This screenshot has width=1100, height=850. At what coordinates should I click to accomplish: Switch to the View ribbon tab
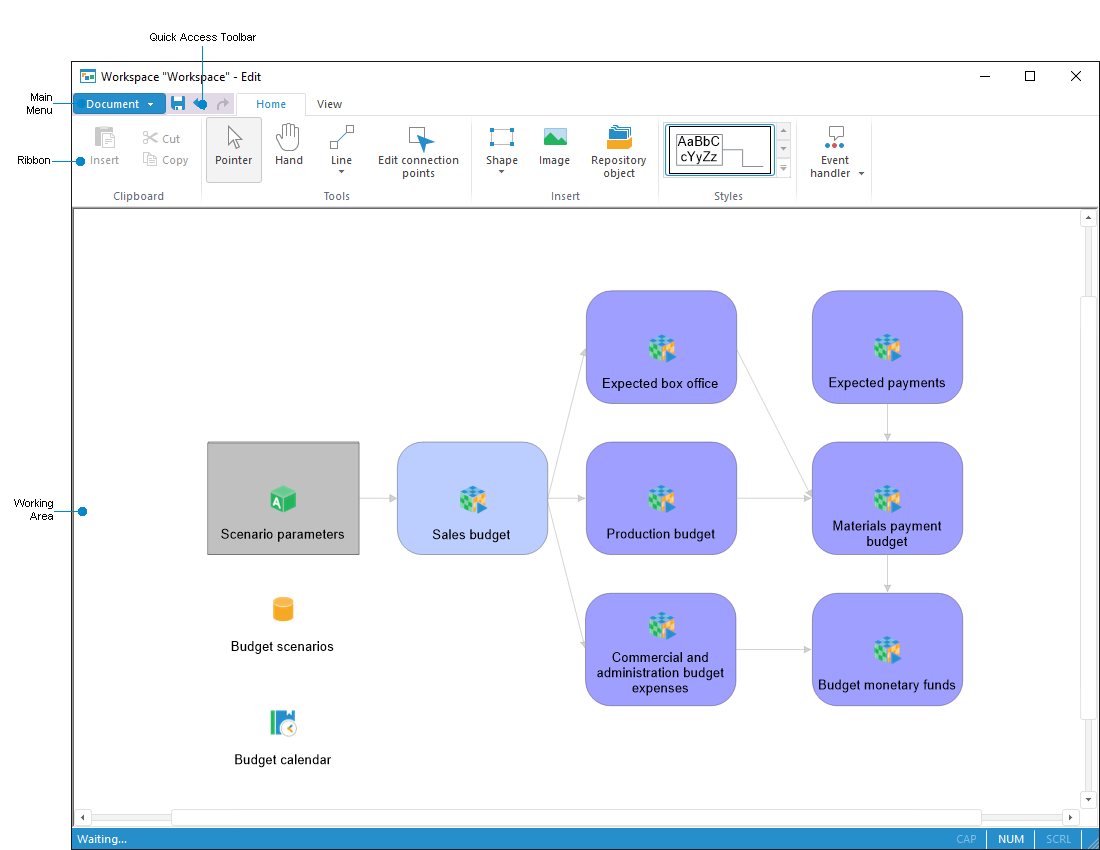click(329, 104)
